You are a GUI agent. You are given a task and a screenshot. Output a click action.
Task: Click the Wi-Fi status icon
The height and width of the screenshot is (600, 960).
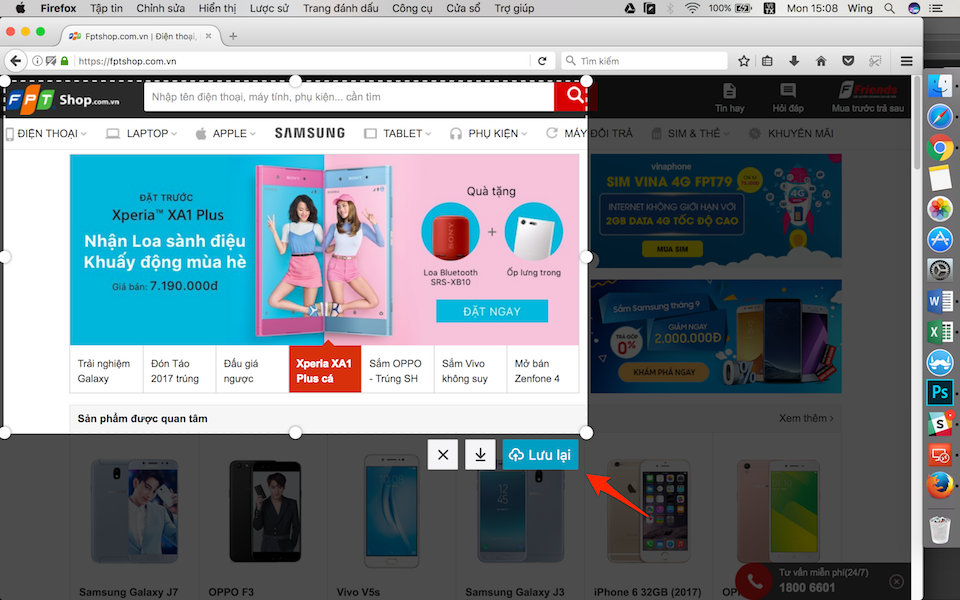(692, 8)
